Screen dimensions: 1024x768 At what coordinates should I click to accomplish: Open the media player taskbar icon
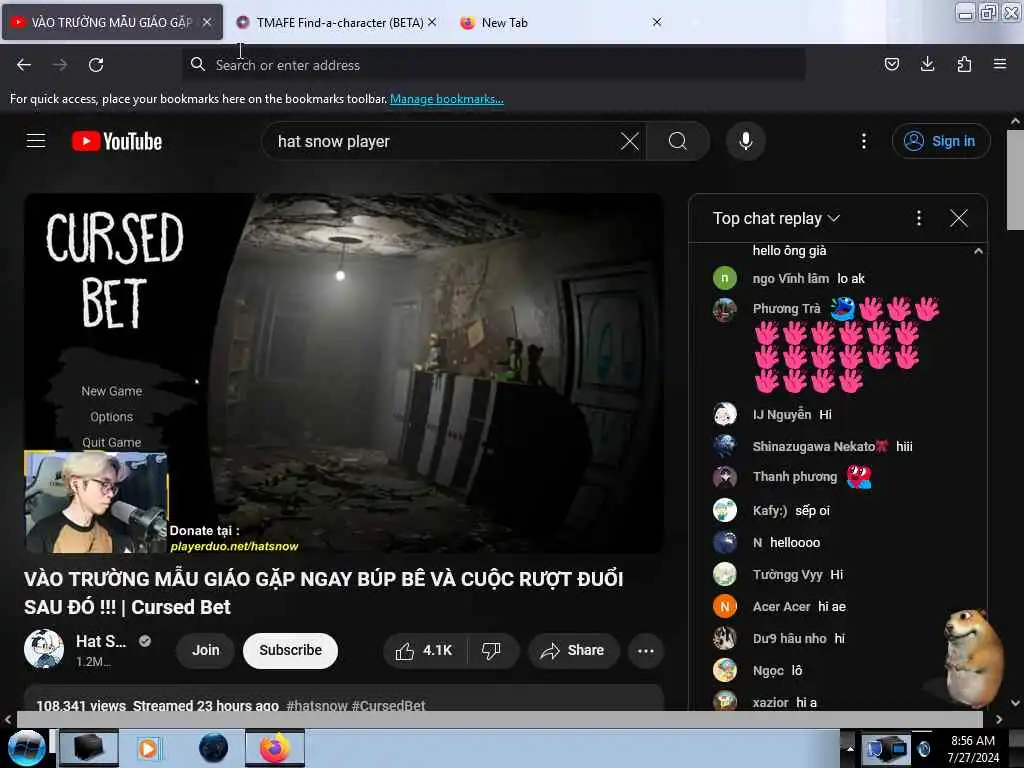coord(148,748)
